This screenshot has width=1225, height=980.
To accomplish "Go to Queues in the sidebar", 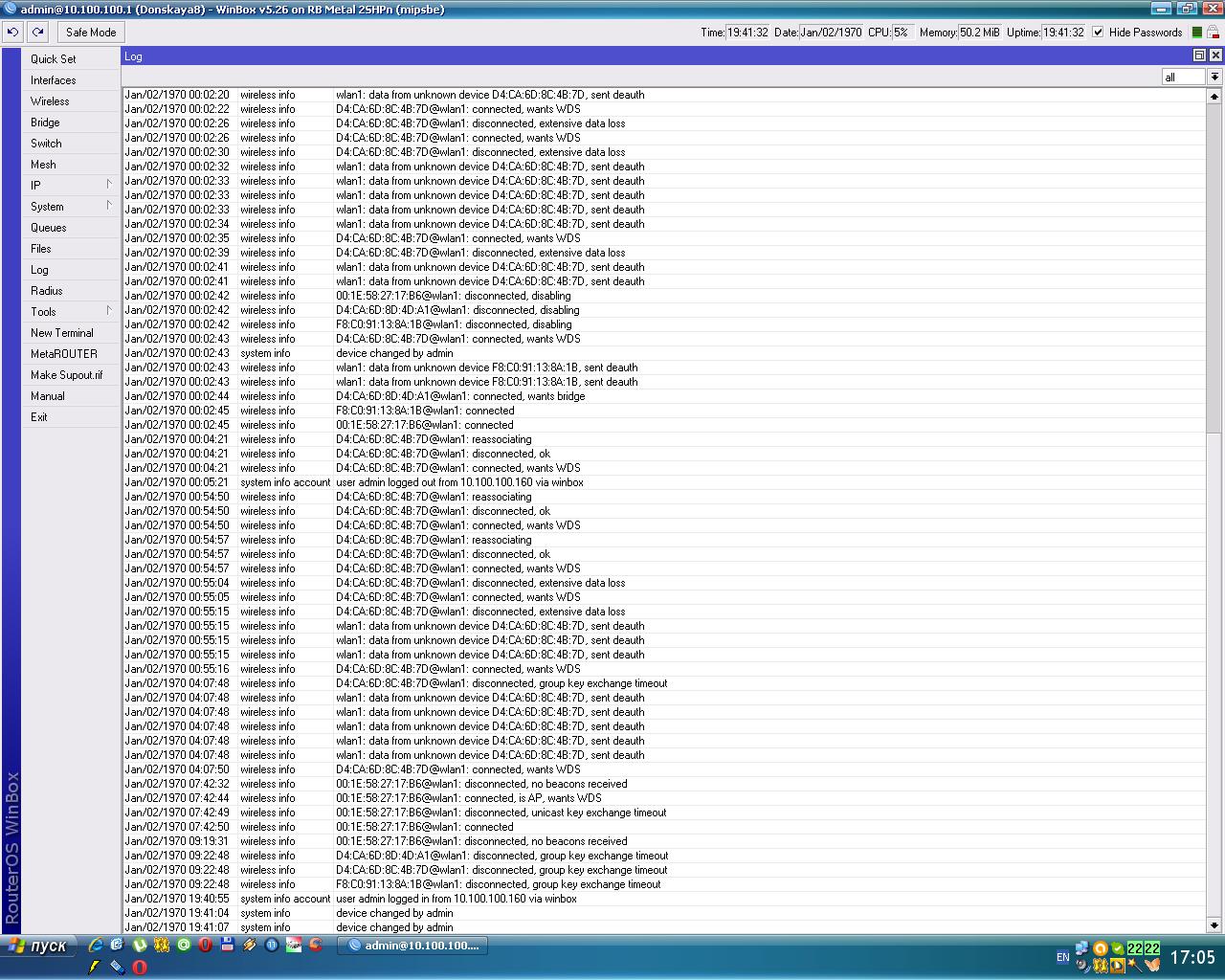I will pos(71,228).
